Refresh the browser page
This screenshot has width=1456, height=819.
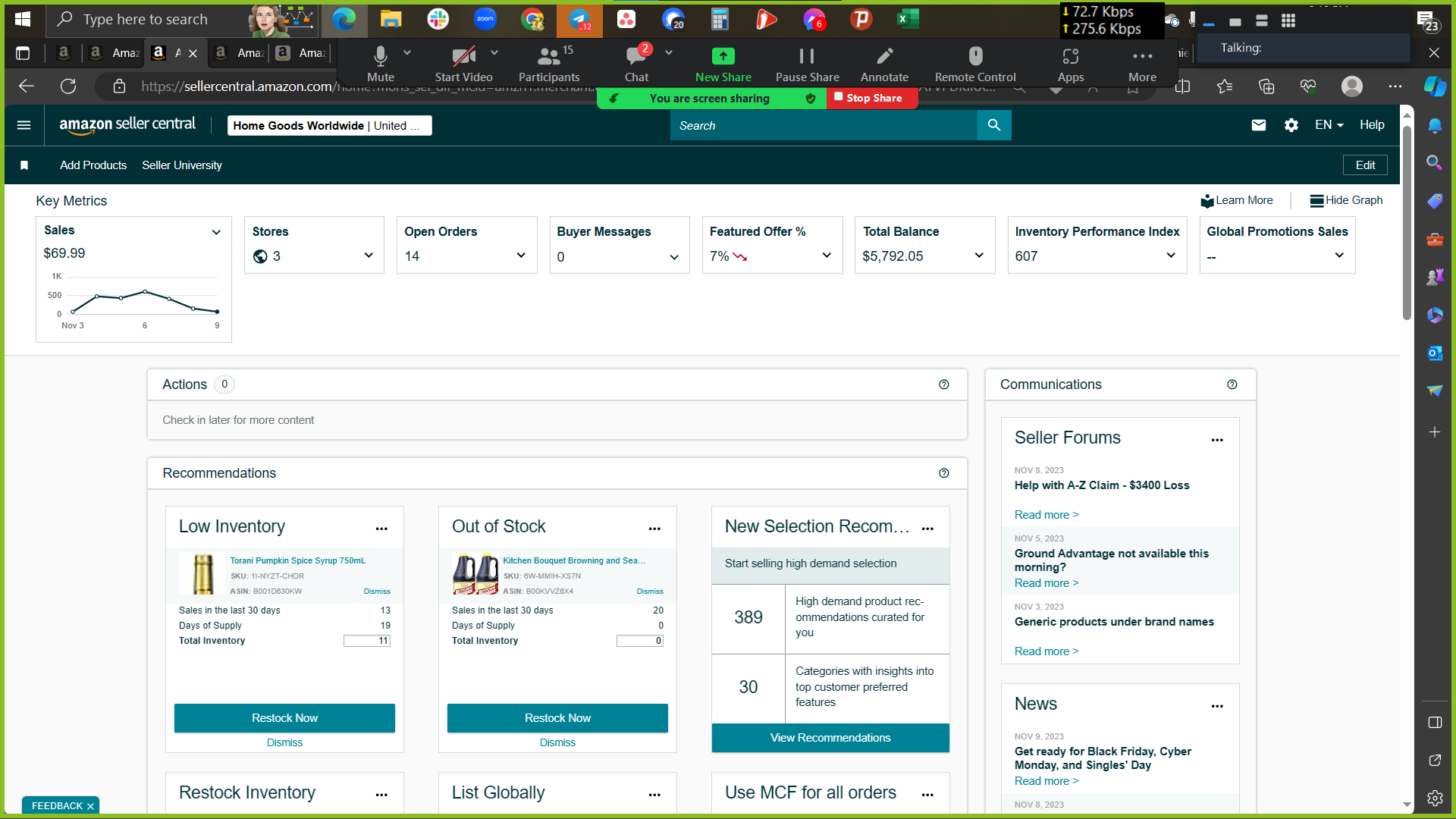(68, 86)
